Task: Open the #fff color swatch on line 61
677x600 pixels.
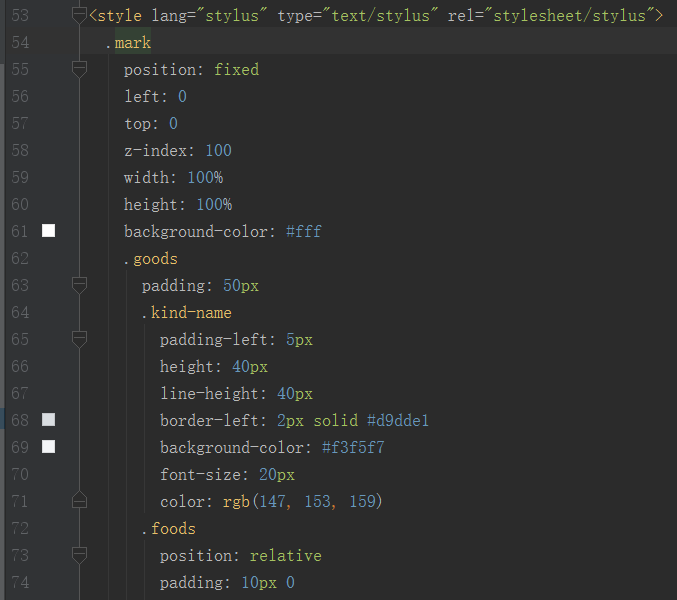Action: point(48,231)
